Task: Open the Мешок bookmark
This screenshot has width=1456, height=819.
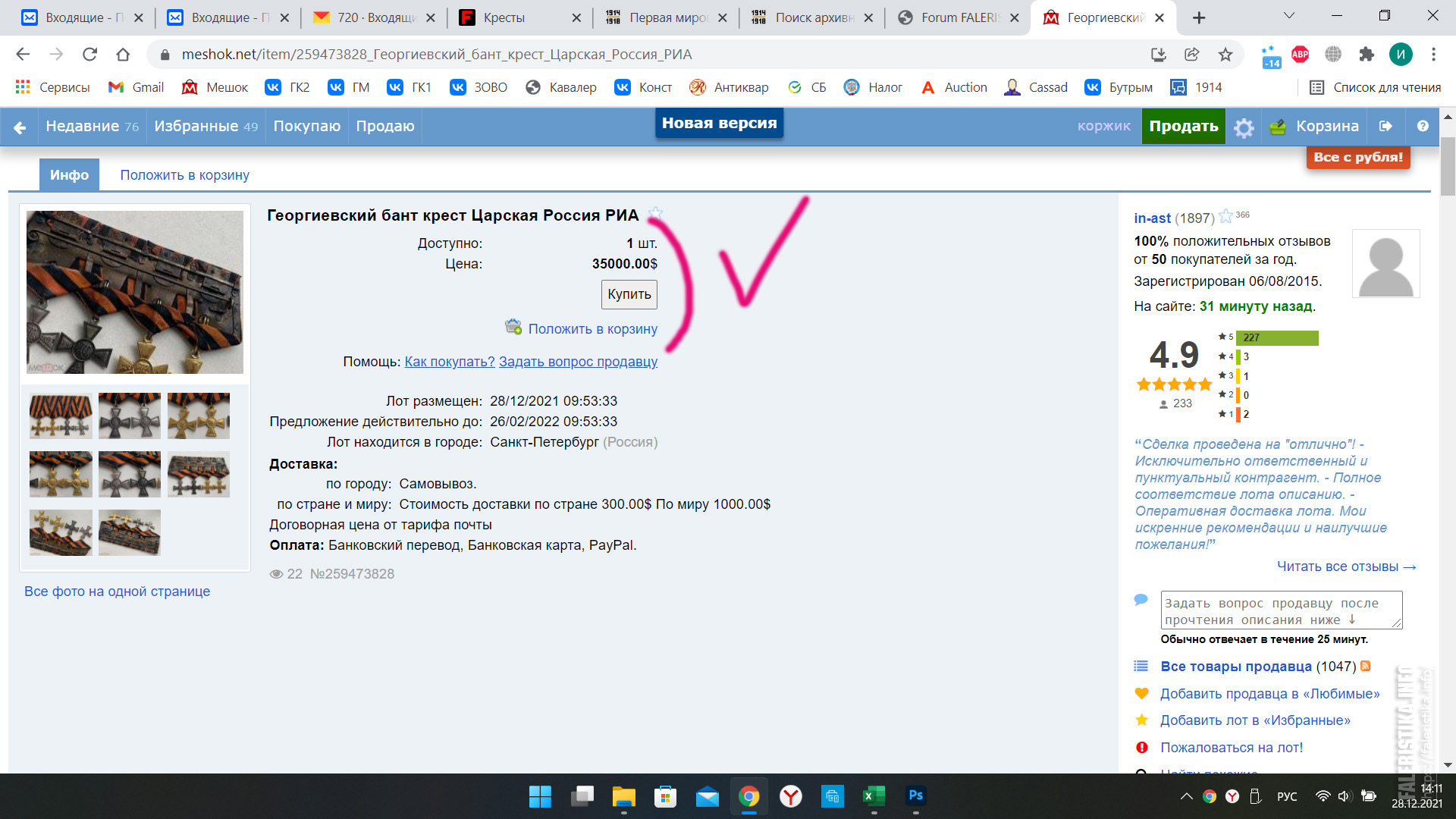Action: tap(215, 87)
